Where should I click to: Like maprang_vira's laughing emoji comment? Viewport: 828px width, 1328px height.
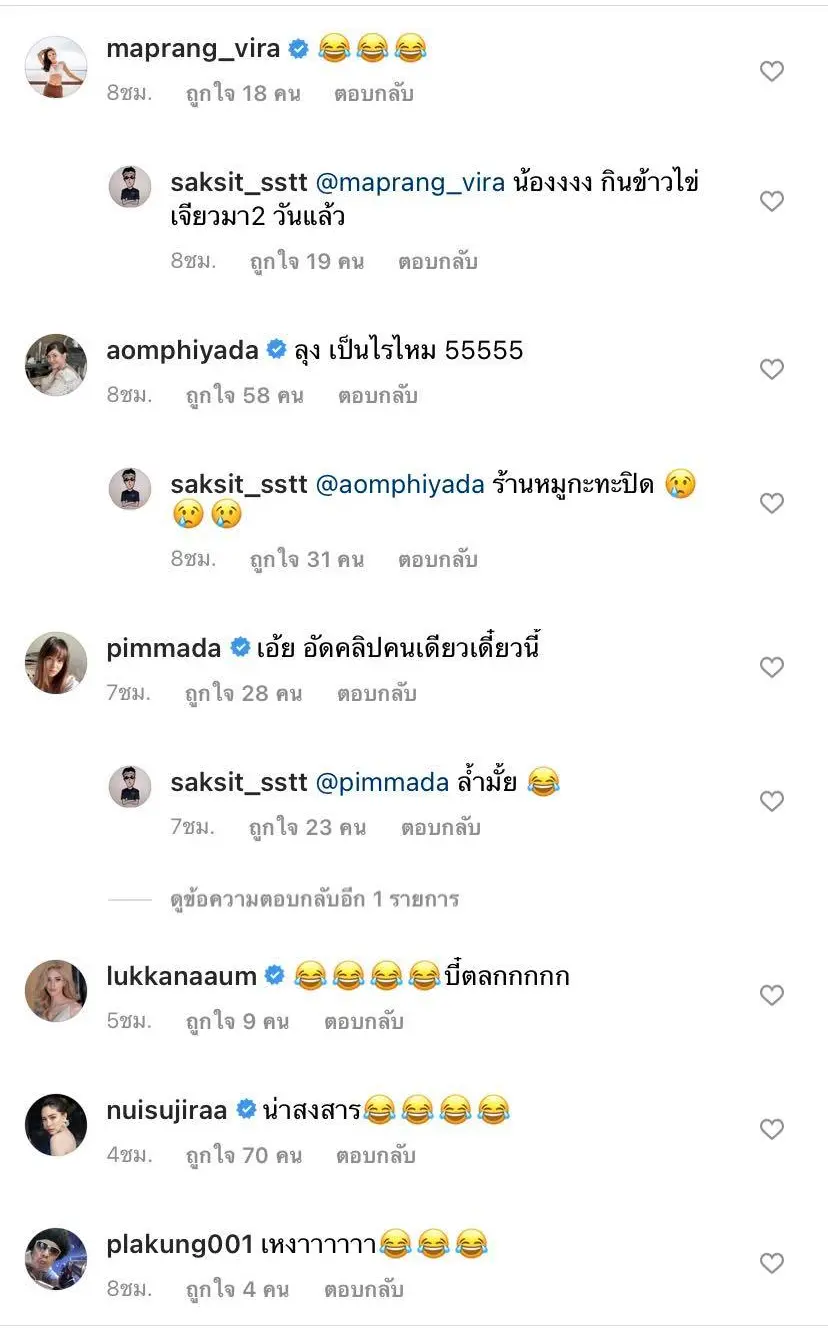(x=771, y=71)
